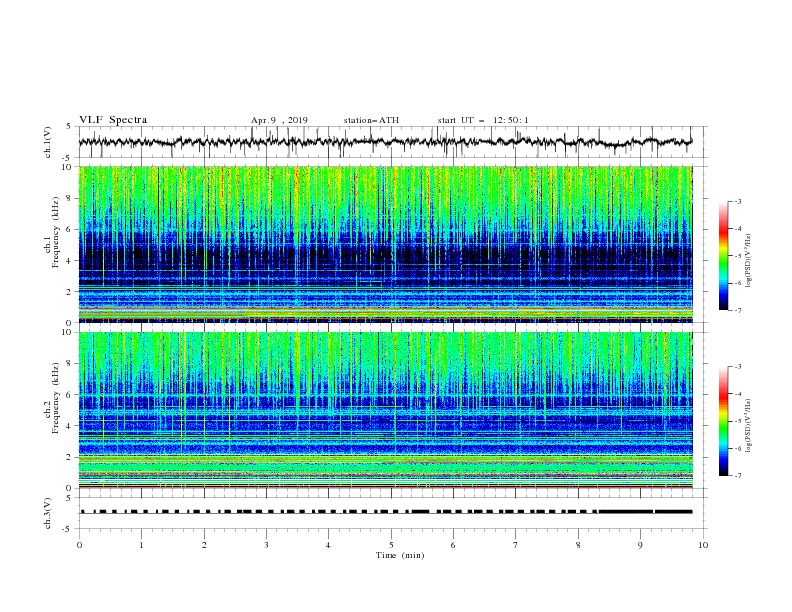Click the time axis tick label "3"

(x=266, y=545)
